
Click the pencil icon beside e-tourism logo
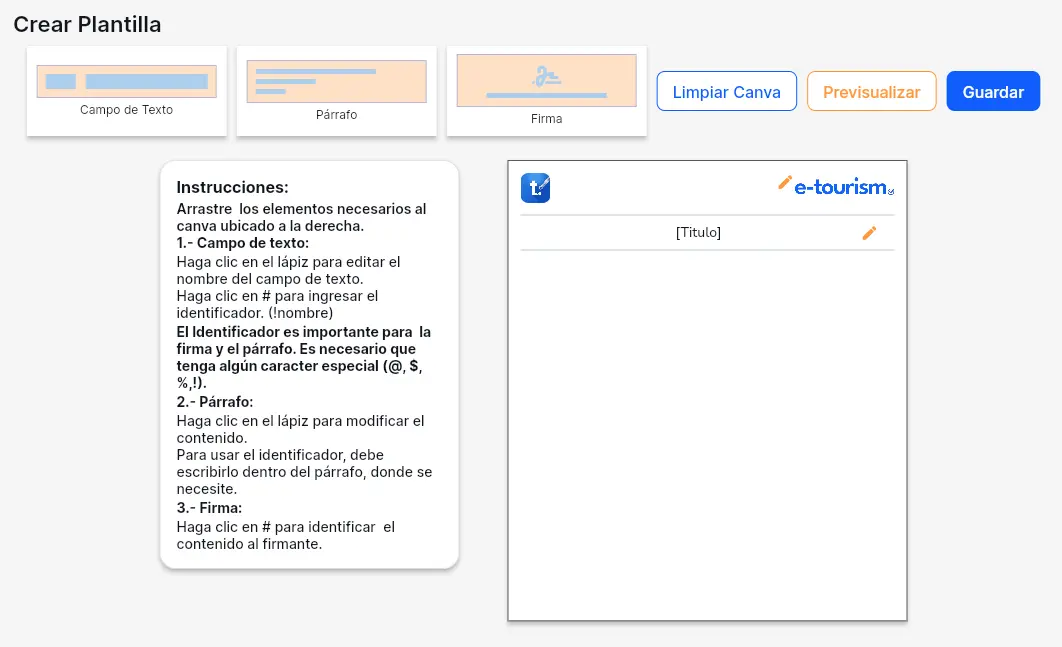click(785, 182)
